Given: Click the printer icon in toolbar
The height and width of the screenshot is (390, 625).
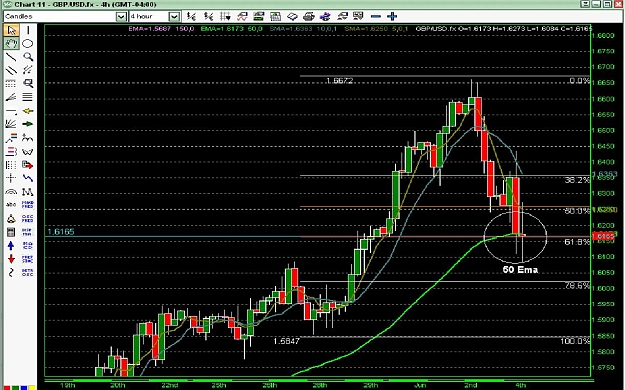Looking at the screenshot, I should (309, 16).
